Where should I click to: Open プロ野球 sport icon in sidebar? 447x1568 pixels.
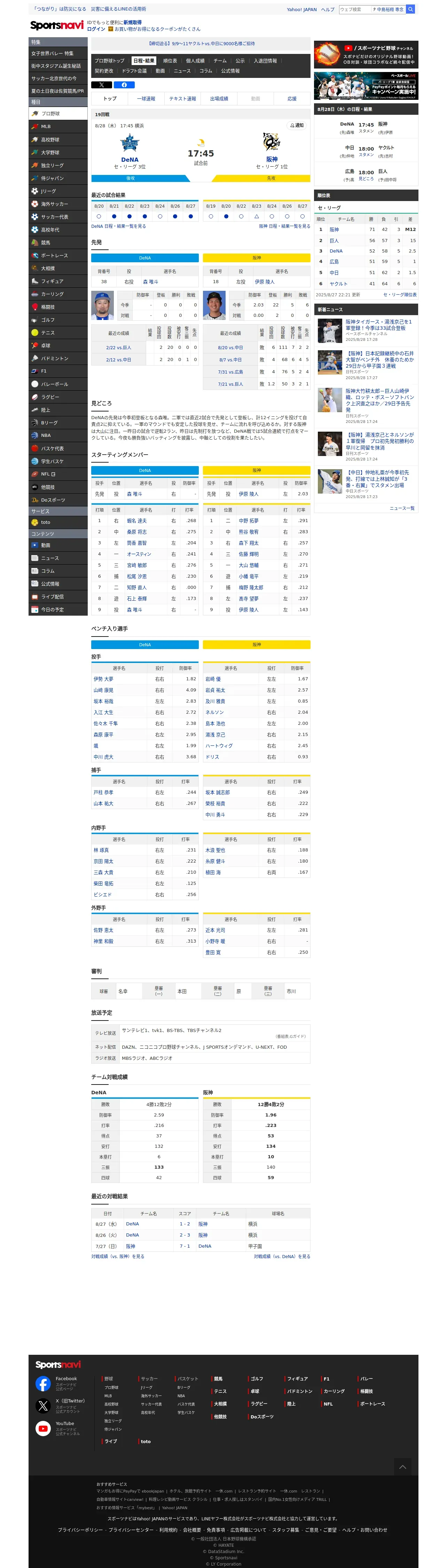click(35, 114)
